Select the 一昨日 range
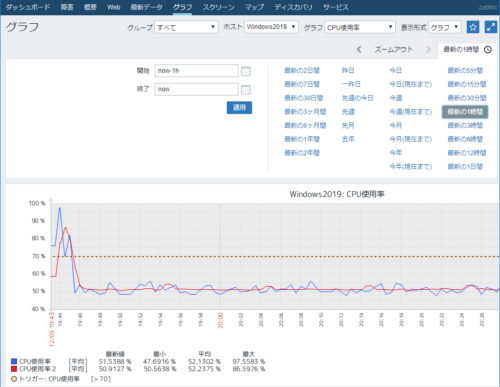This screenshot has width=500, height=387. coord(351,84)
